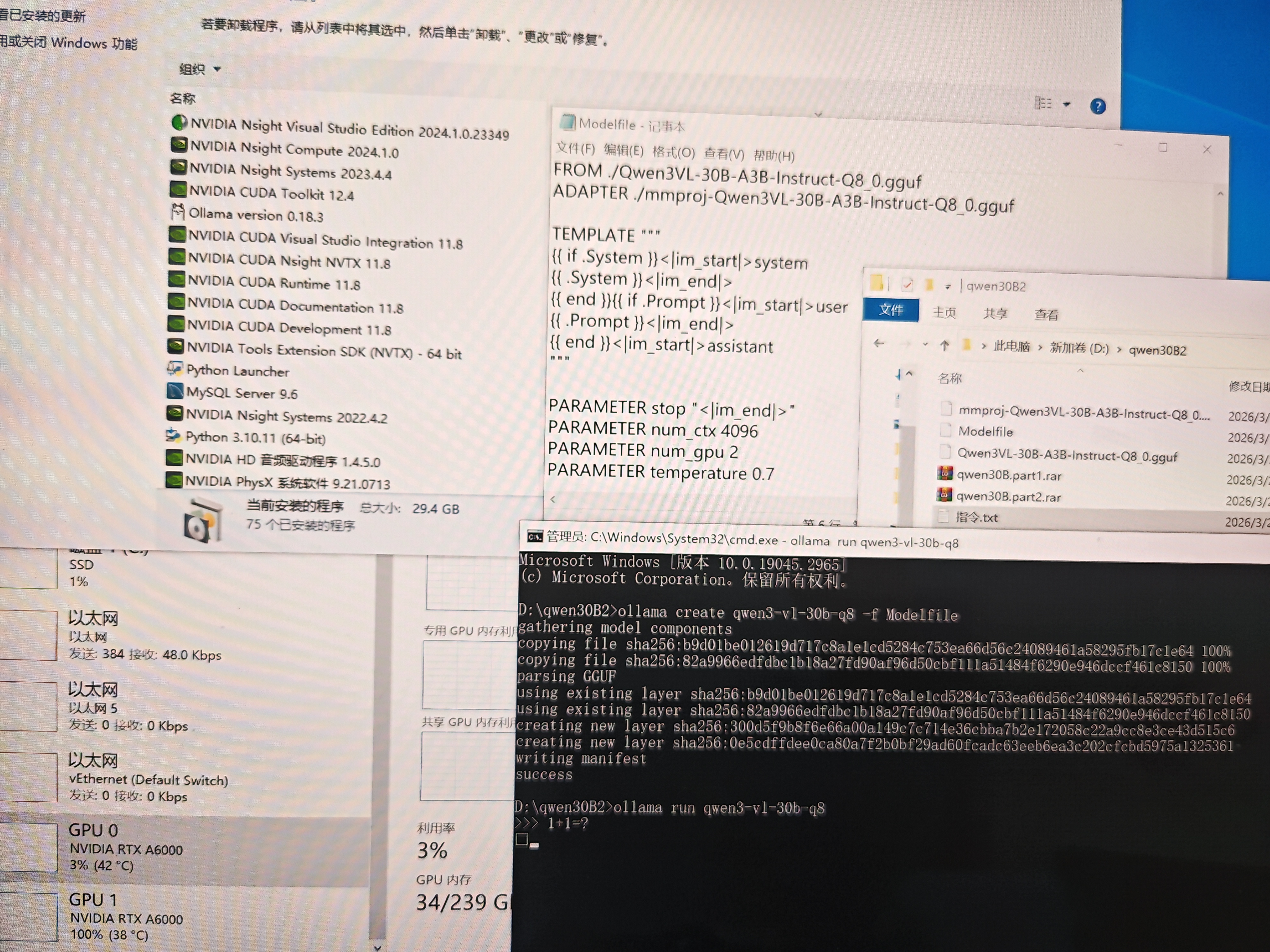
Task: Select the qwen30B.part2.rar archive icon
Action: pyautogui.click(x=944, y=495)
